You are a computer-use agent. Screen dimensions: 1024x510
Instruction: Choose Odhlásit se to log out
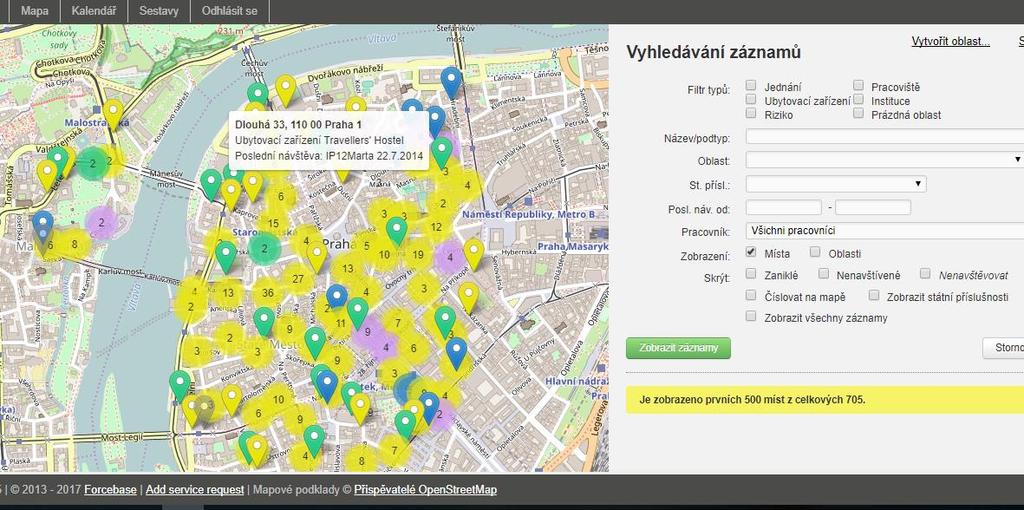click(x=229, y=11)
